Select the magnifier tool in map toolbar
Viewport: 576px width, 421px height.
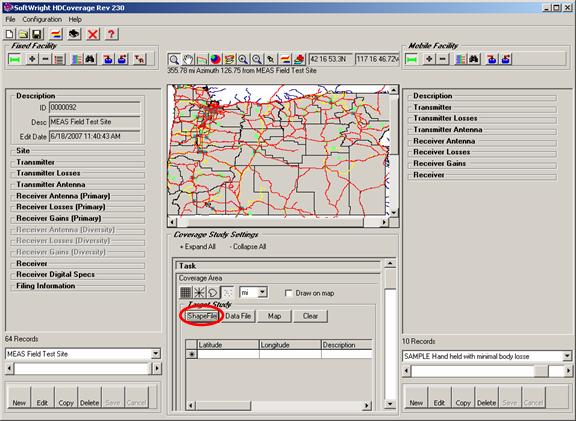click(174, 59)
